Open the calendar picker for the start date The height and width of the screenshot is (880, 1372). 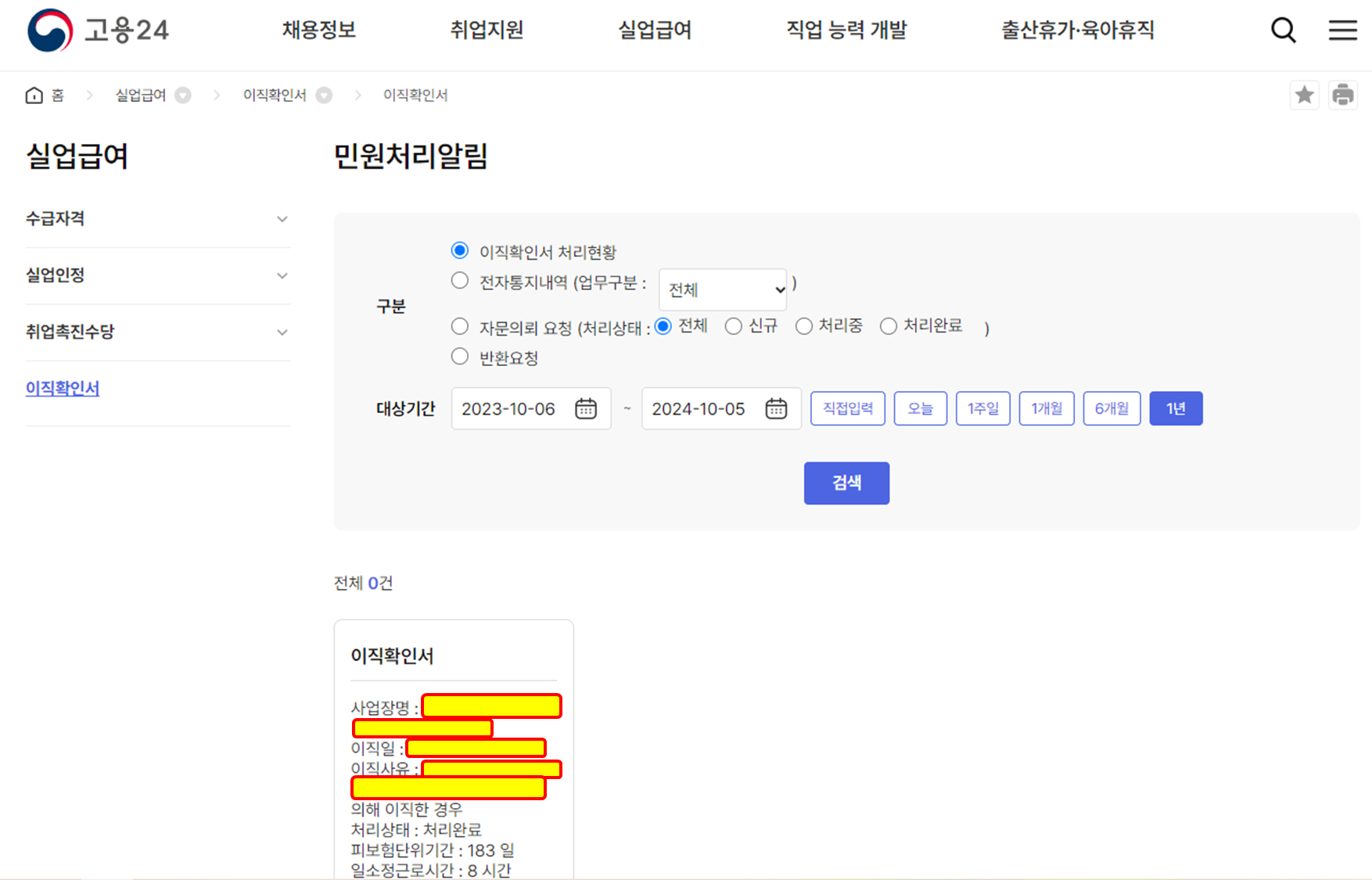pyautogui.click(x=586, y=408)
